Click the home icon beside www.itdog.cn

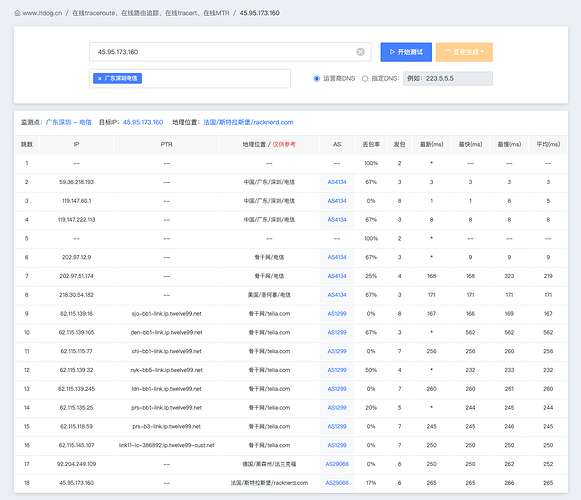tap(17, 13)
